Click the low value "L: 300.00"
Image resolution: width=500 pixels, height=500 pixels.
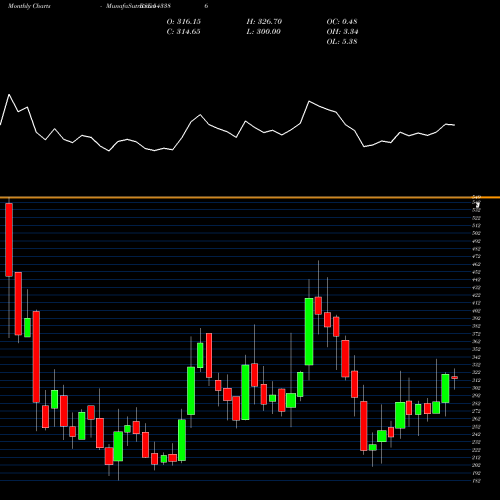click(263, 32)
